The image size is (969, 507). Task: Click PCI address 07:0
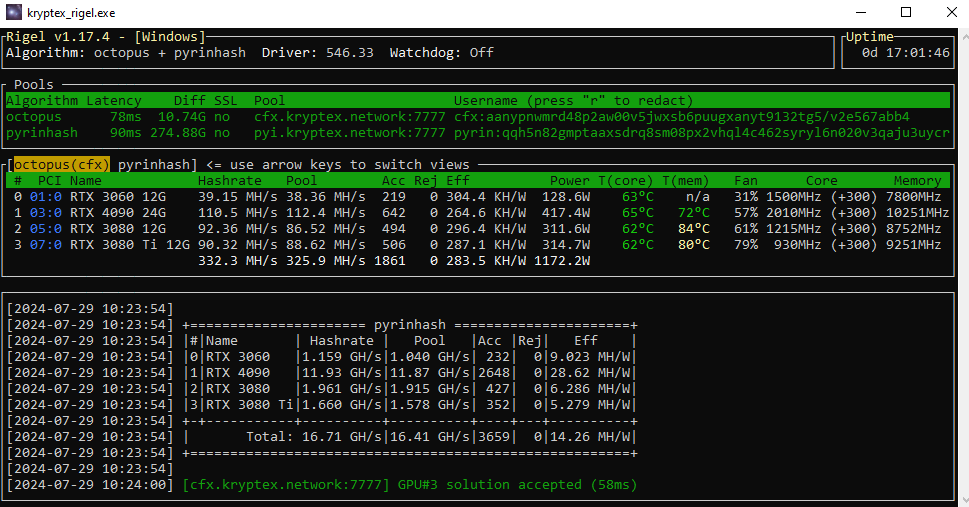pos(46,245)
